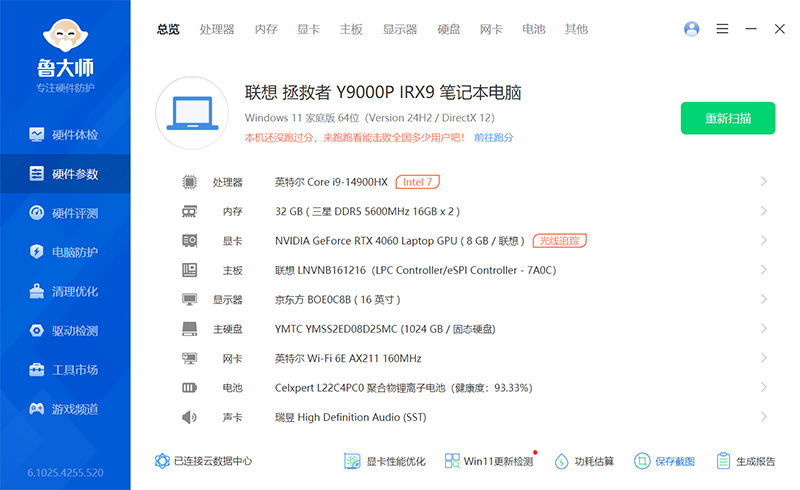
Task: Open the 清理优化 broom icon
Action: click(x=37, y=291)
